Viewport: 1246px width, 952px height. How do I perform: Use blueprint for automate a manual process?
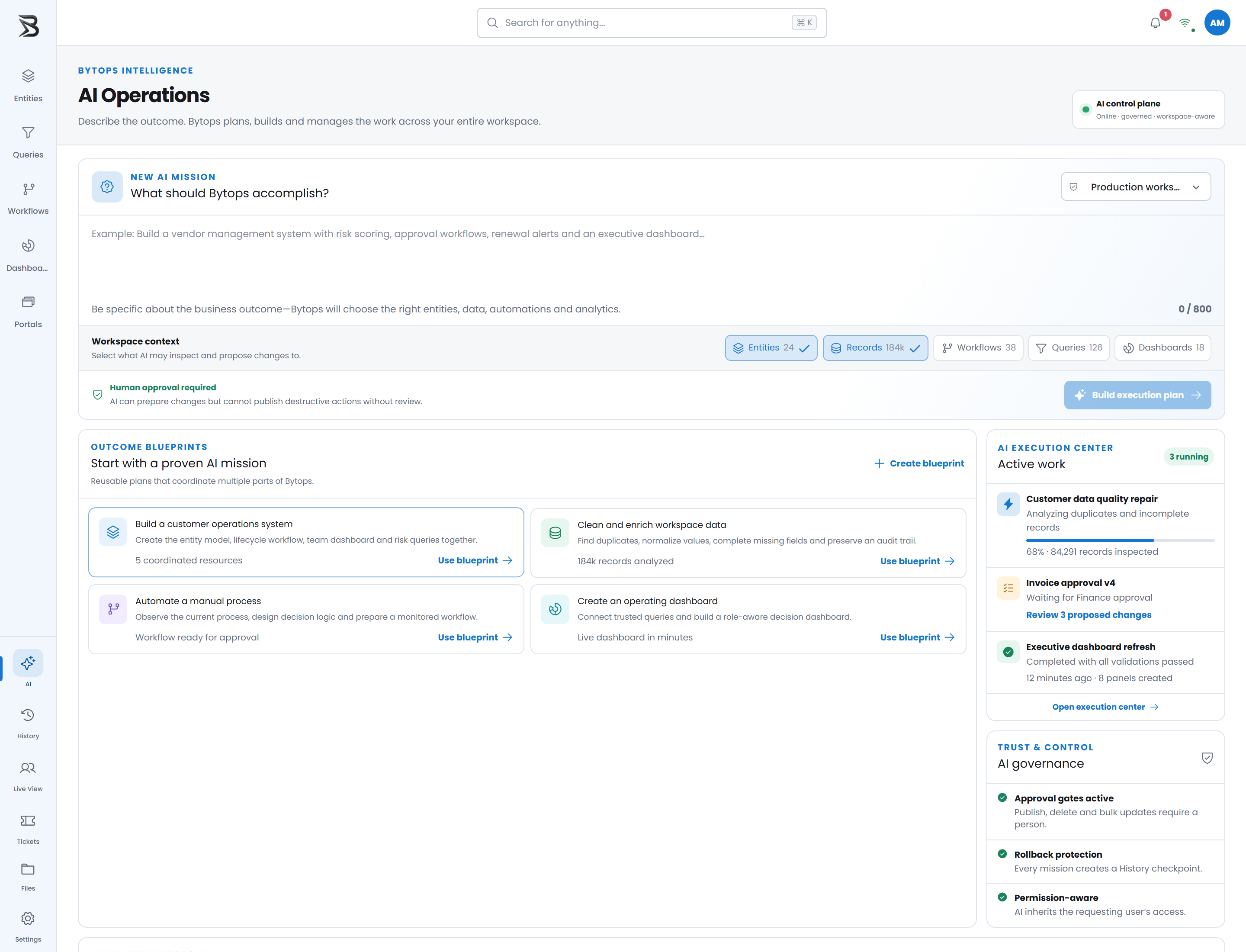(x=475, y=637)
